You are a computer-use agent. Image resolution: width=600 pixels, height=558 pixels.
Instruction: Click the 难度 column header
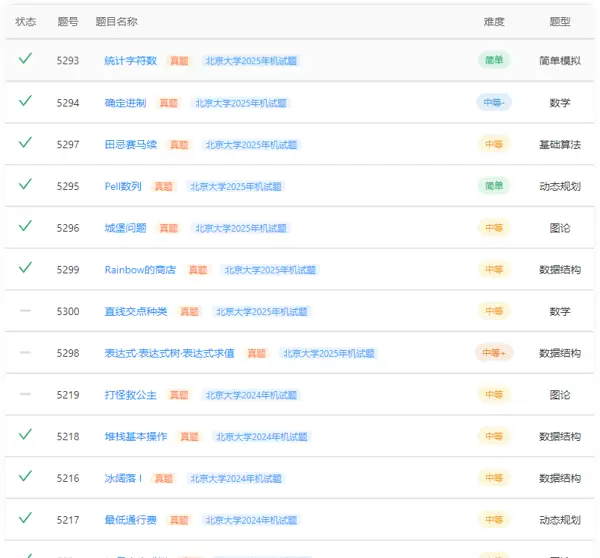494,21
